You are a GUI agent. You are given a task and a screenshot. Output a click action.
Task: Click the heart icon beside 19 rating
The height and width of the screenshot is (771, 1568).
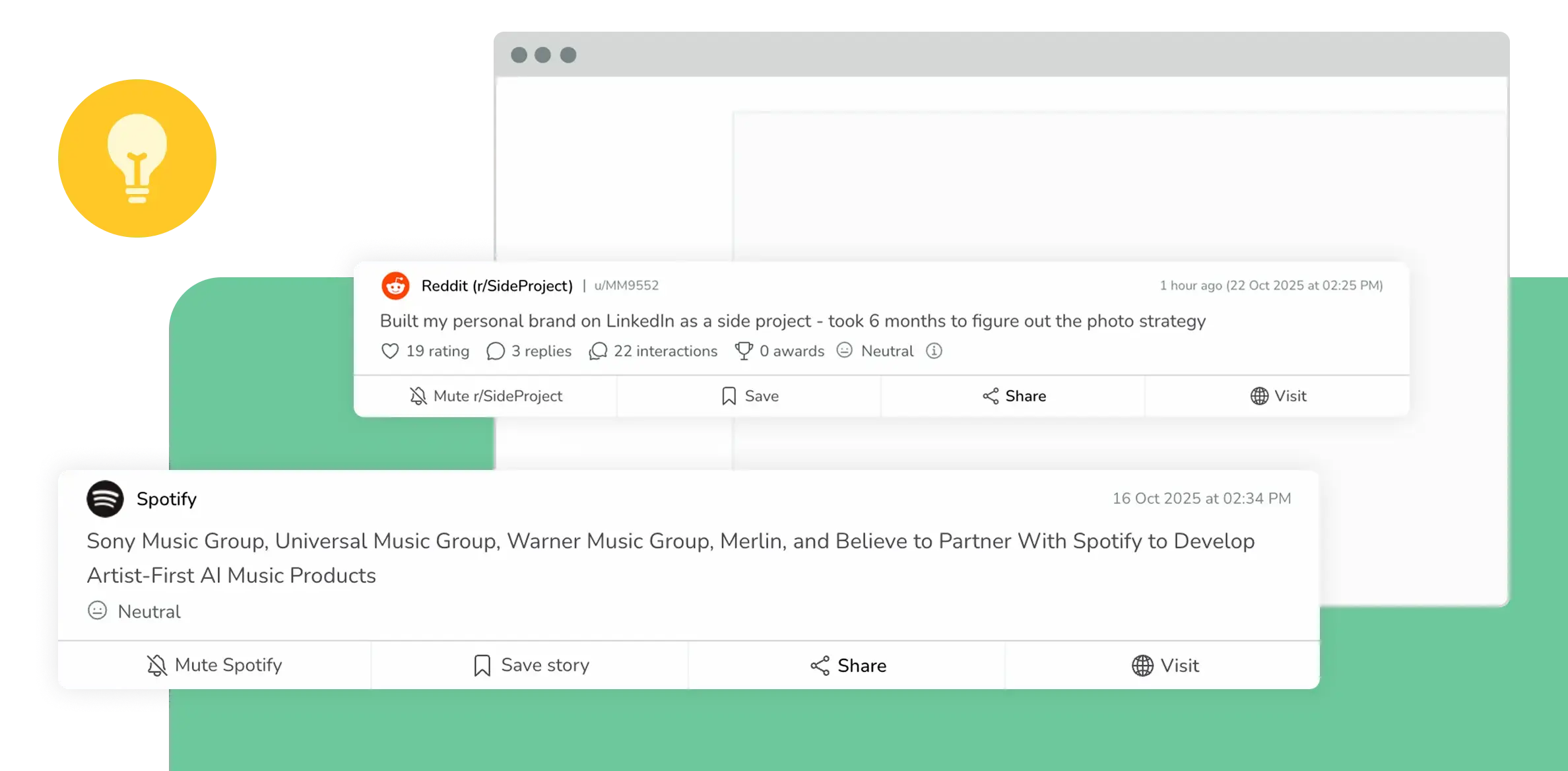click(x=390, y=351)
